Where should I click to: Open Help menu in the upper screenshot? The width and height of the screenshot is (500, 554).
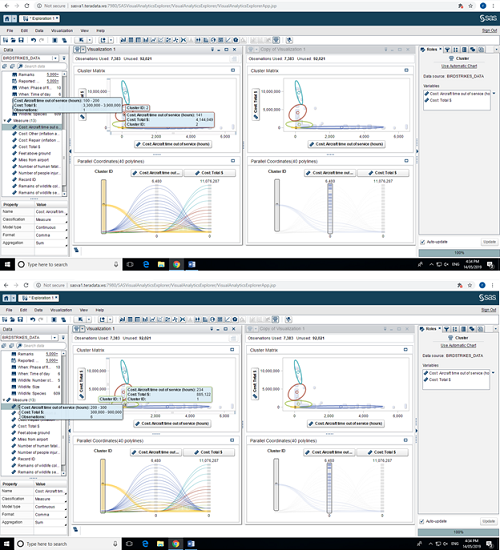101,31
